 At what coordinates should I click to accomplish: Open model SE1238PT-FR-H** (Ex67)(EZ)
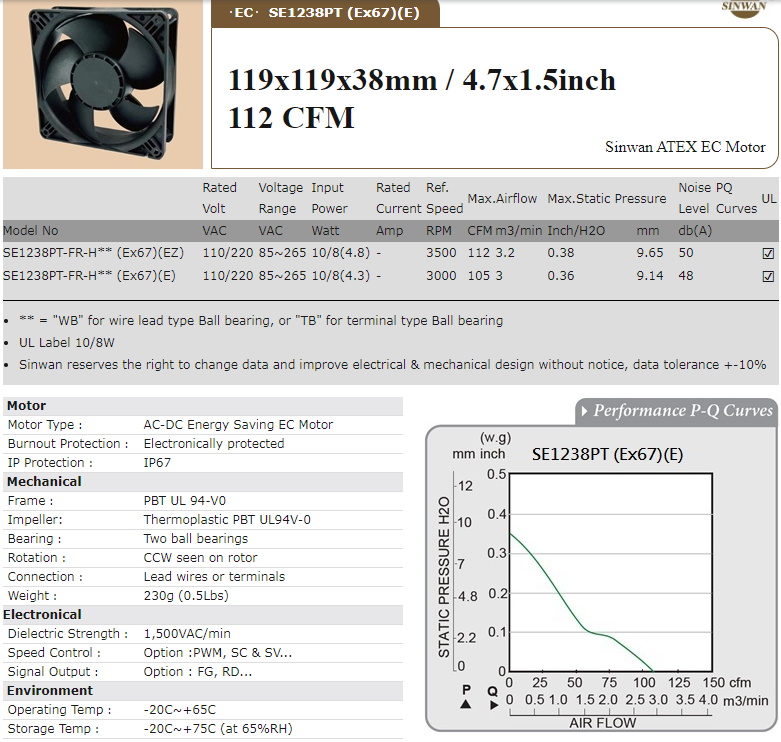click(93, 254)
